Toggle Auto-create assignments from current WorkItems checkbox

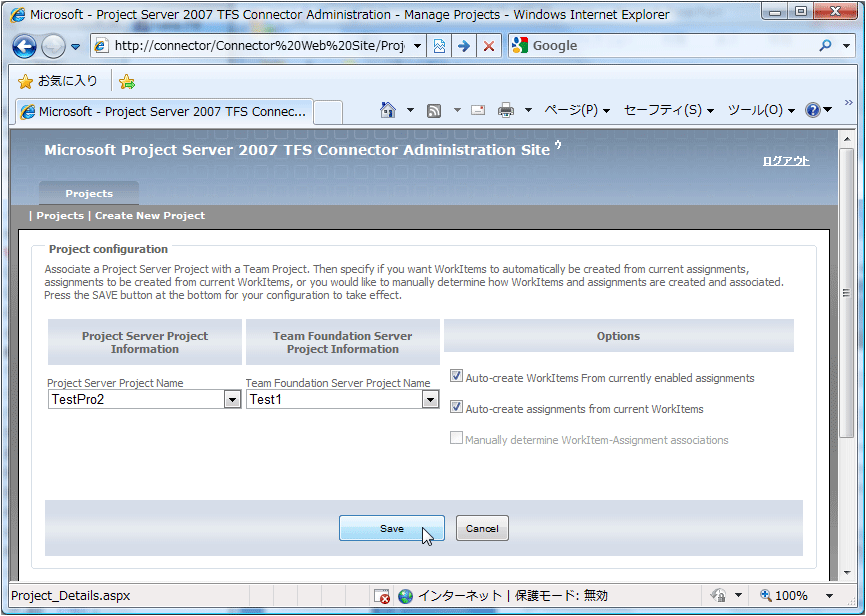456,407
